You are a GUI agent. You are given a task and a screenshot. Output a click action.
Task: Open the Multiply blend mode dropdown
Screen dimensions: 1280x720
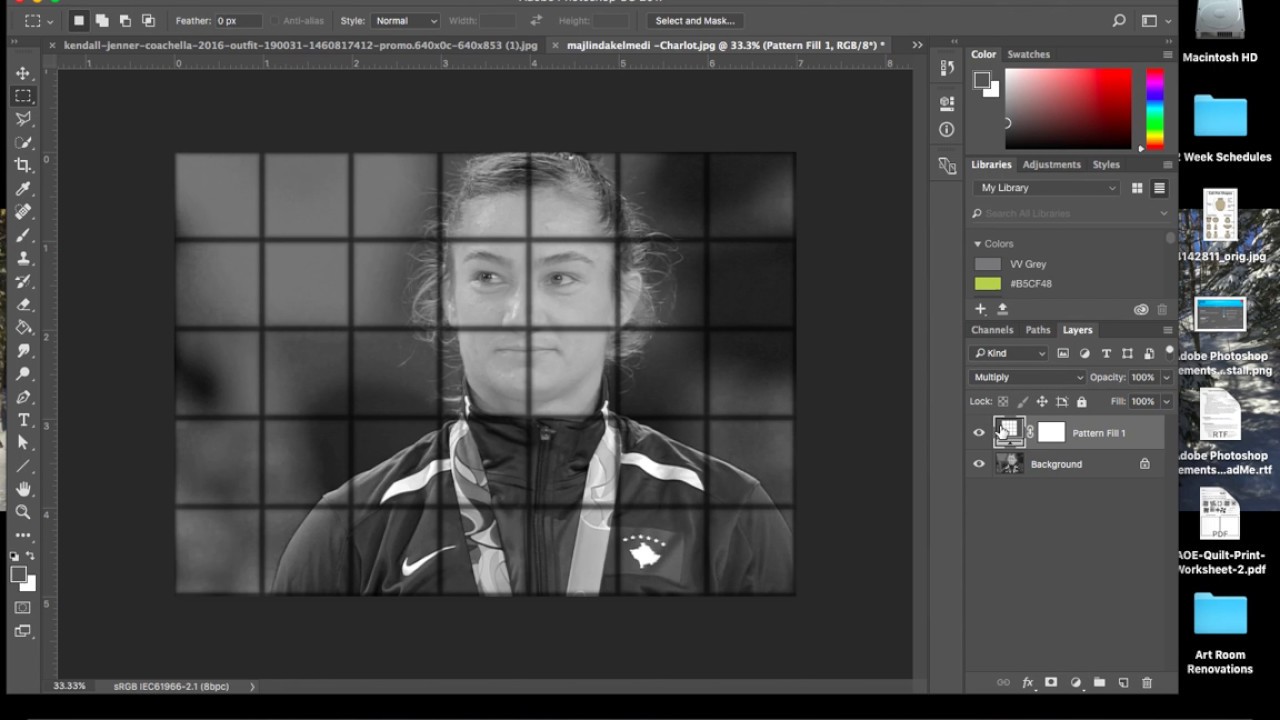coord(1027,377)
